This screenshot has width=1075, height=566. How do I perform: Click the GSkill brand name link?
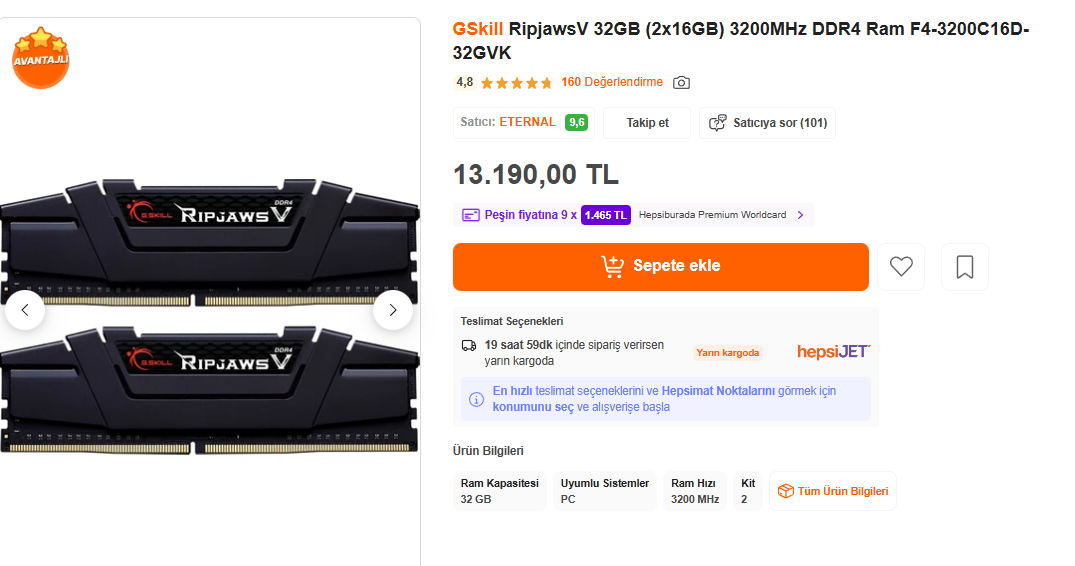pyautogui.click(x=478, y=29)
